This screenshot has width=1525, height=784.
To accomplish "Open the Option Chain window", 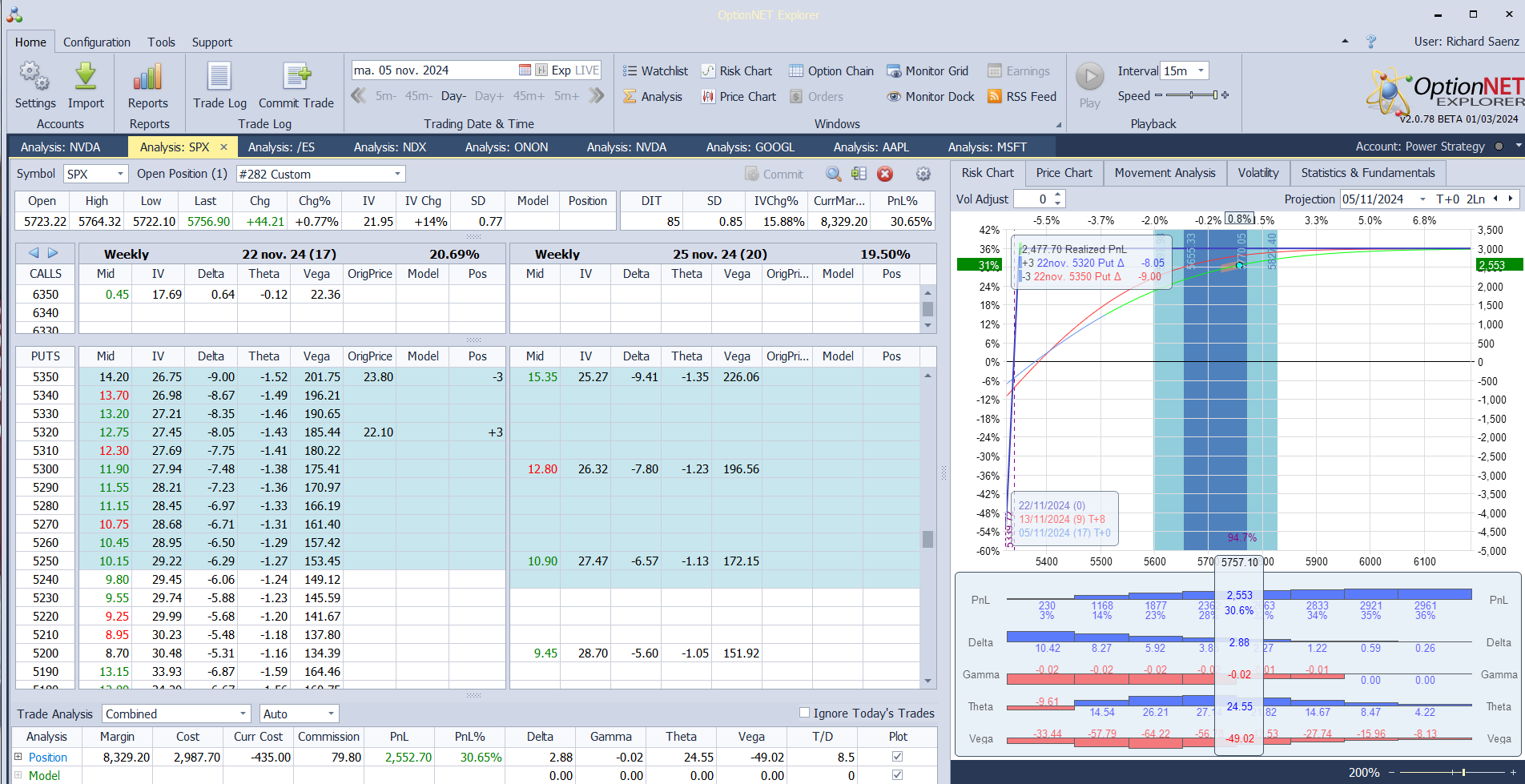I will pyautogui.click(x=831, y=71).
